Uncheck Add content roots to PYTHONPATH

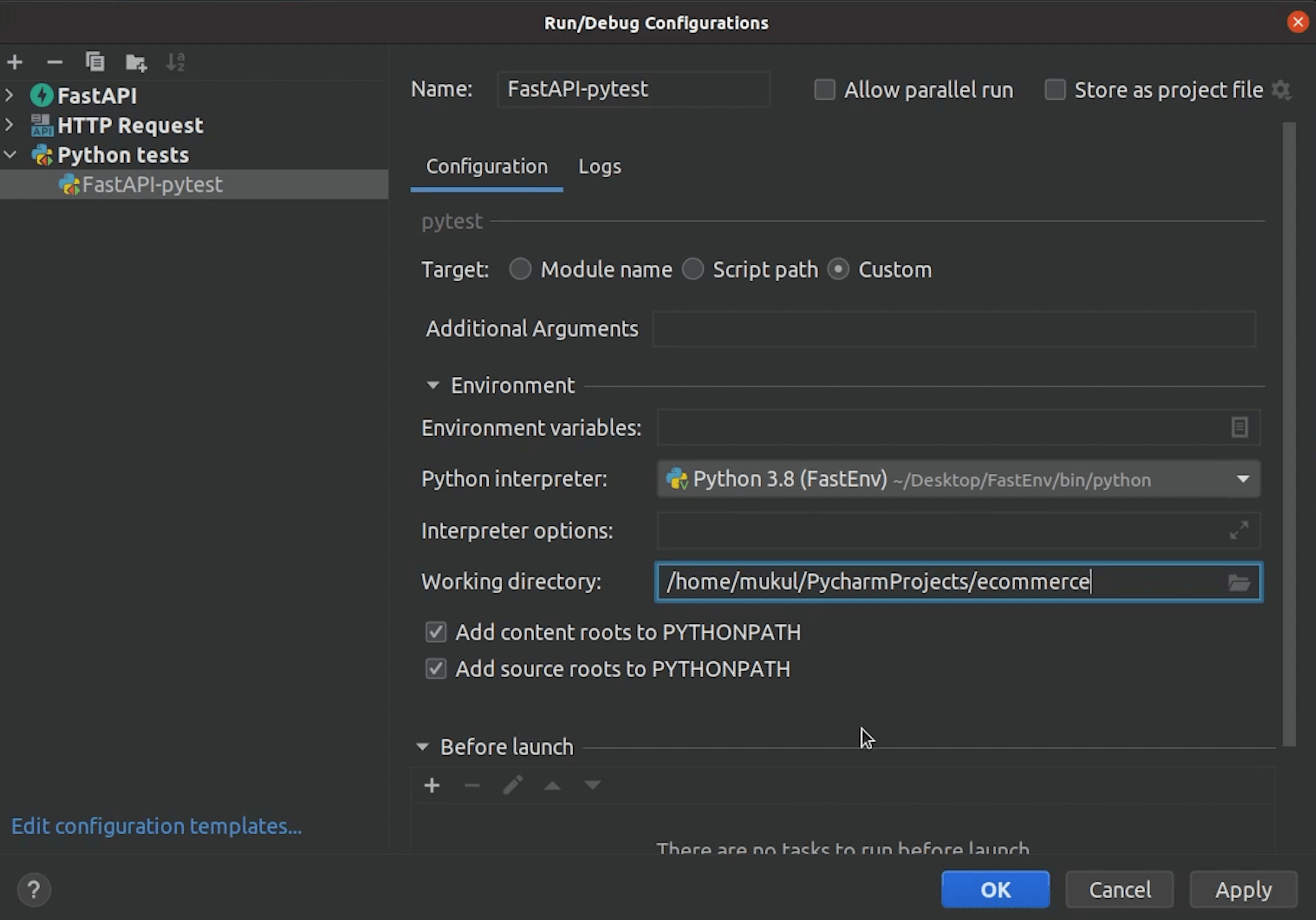[x=436, y=632]
